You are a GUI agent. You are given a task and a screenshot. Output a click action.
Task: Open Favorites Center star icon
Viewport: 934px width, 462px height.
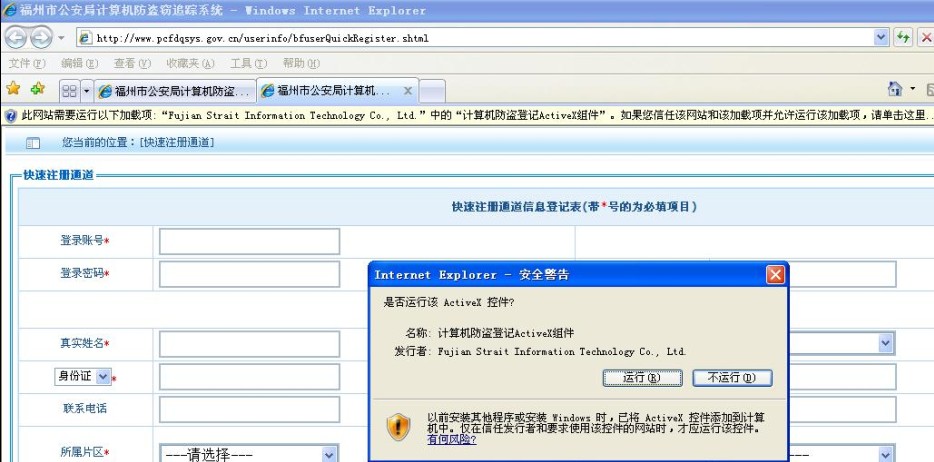tap(14, 89)
